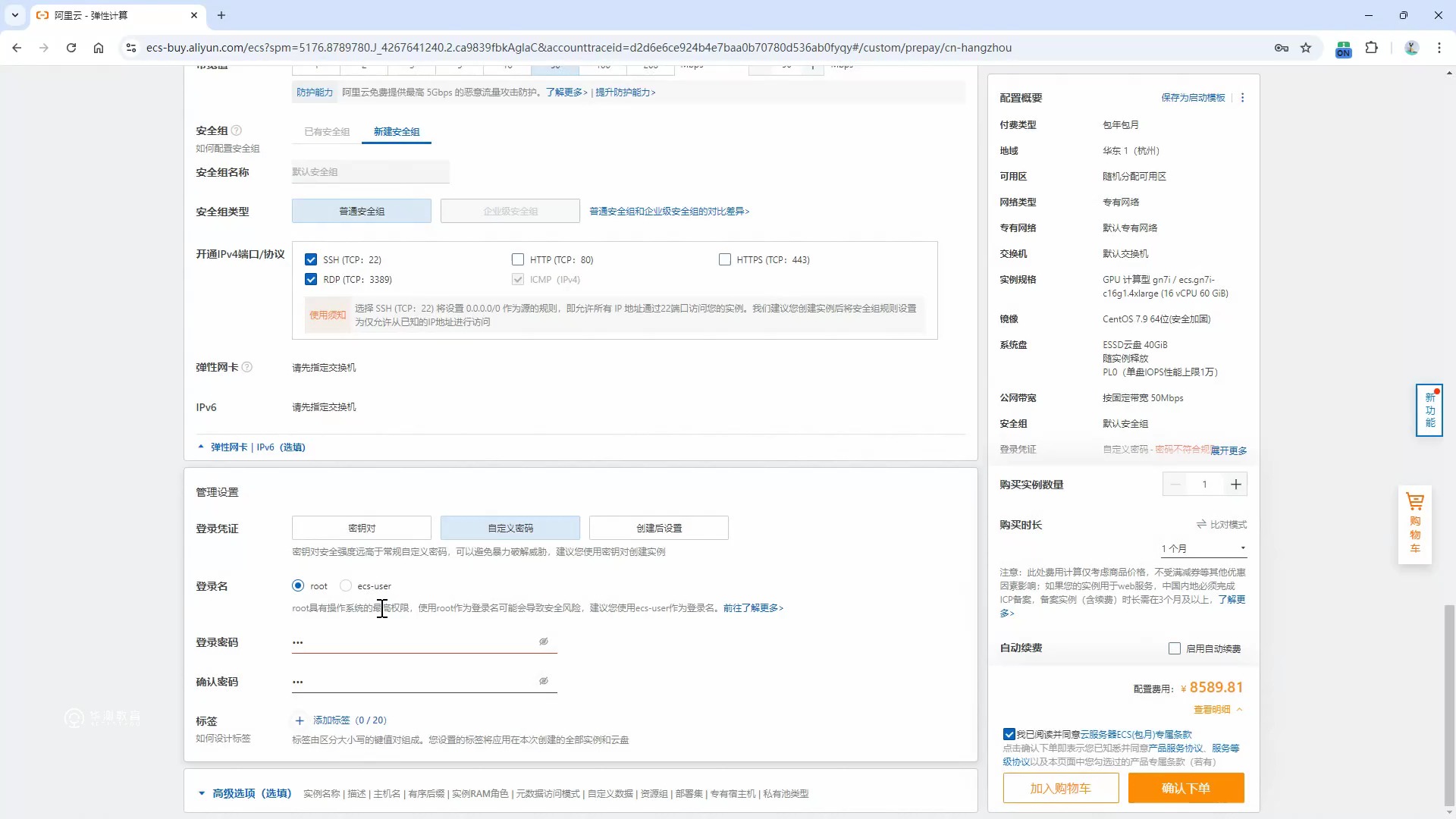Switch to the 已有安全组 tab
The width and height of the screenshot is (1456, 819).
[327, 132]
